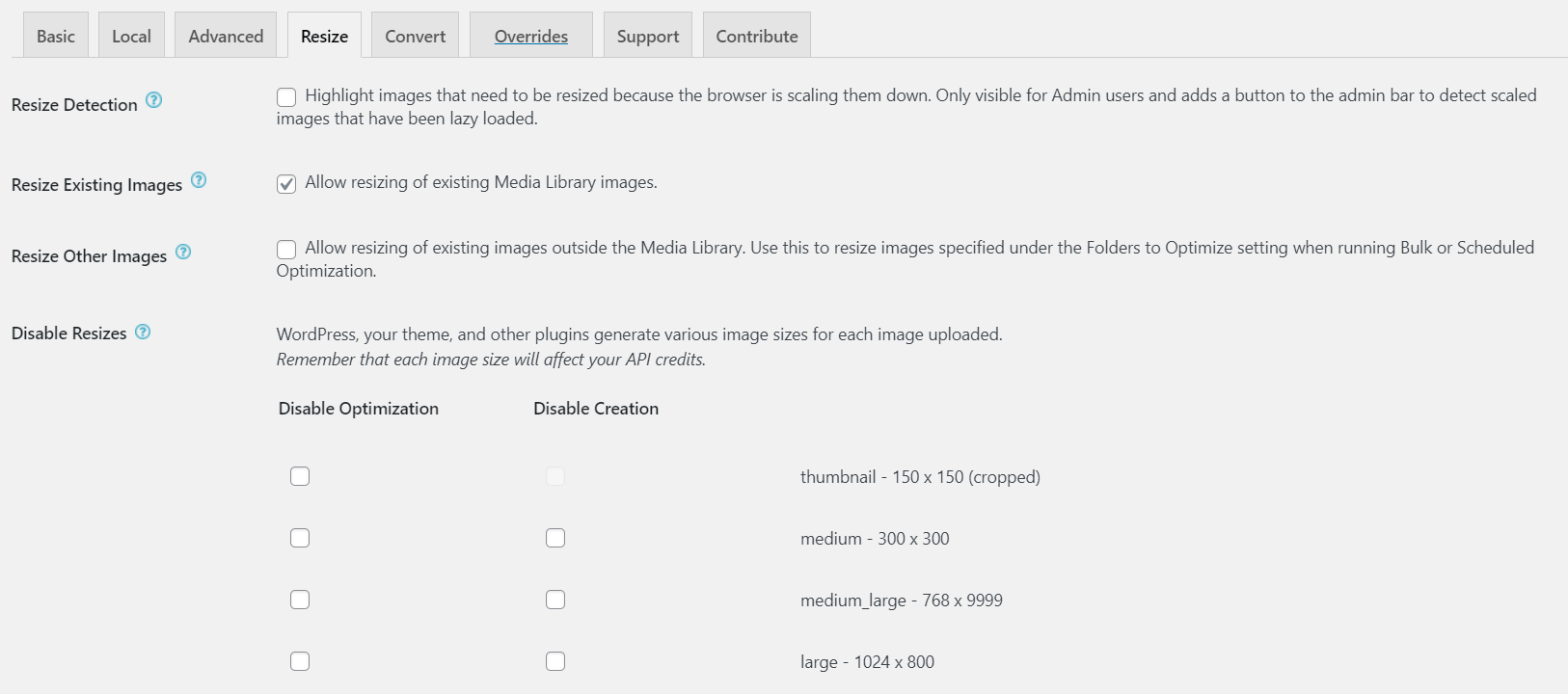
Task: Enable resizing images outside Media Library
Action: tap(286, 250)
